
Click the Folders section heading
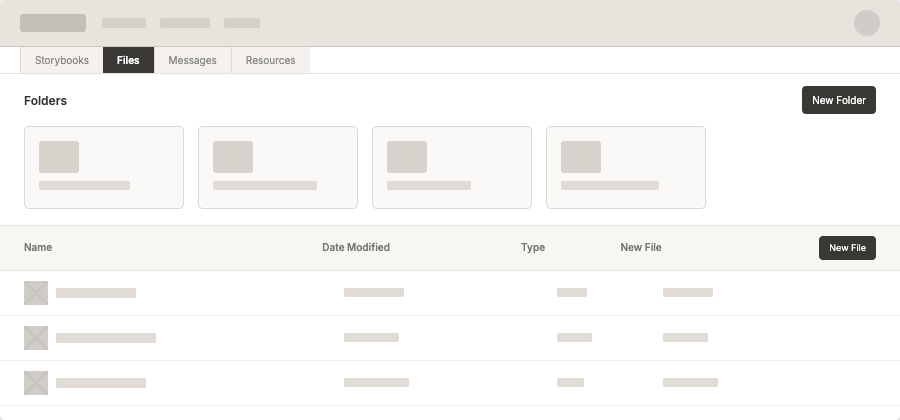[45, 100]
